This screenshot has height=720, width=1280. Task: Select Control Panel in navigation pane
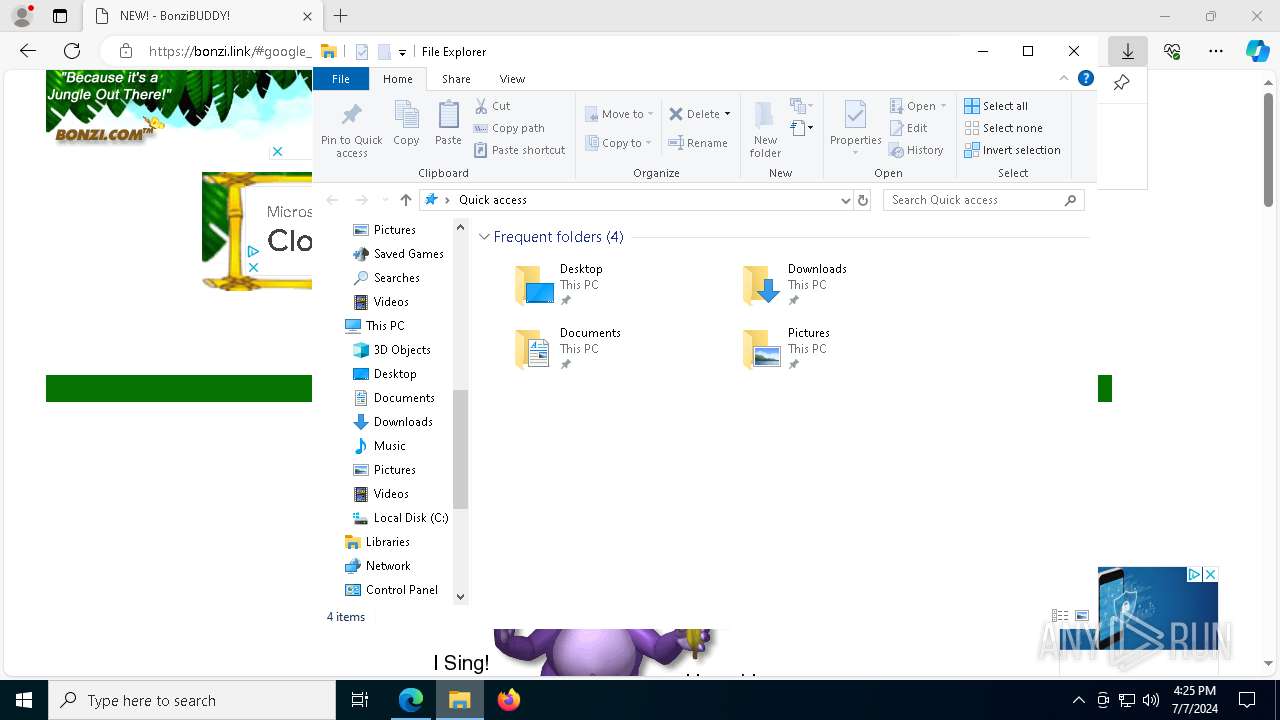[391, 590]
